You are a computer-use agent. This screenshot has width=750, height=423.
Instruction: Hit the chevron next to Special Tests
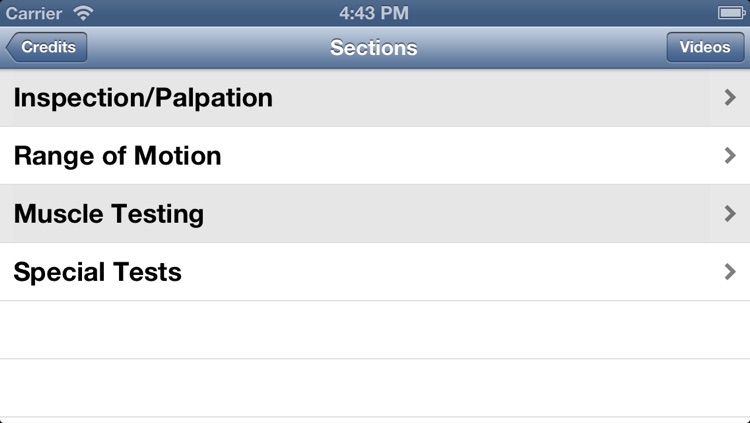tap(730, 272)
